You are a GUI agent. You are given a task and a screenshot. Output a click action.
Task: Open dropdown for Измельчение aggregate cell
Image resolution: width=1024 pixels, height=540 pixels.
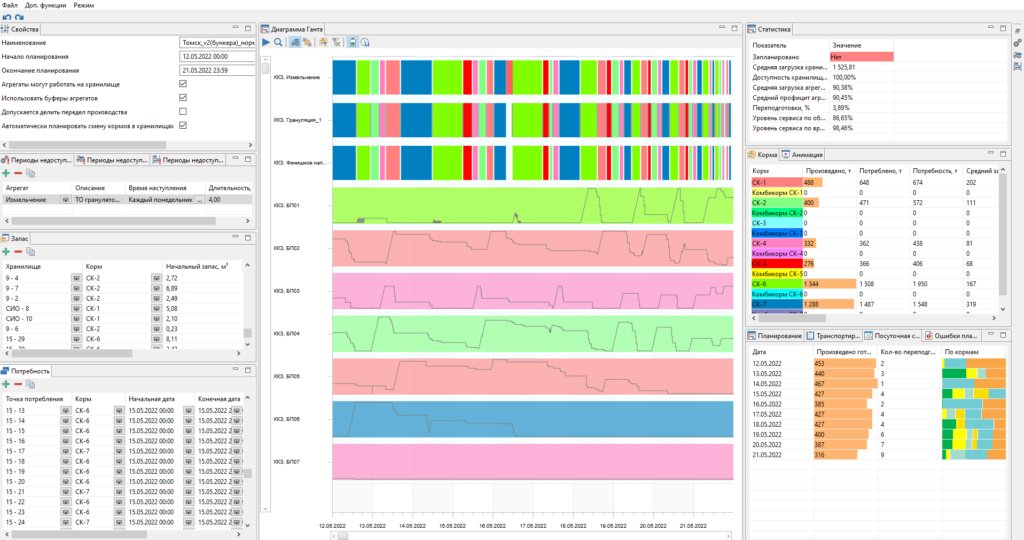[65, 200]
